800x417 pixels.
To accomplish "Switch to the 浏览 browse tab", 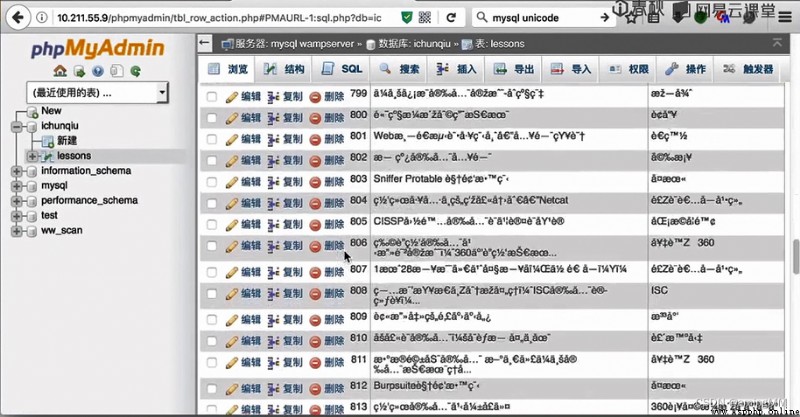I will pos(227,69).
